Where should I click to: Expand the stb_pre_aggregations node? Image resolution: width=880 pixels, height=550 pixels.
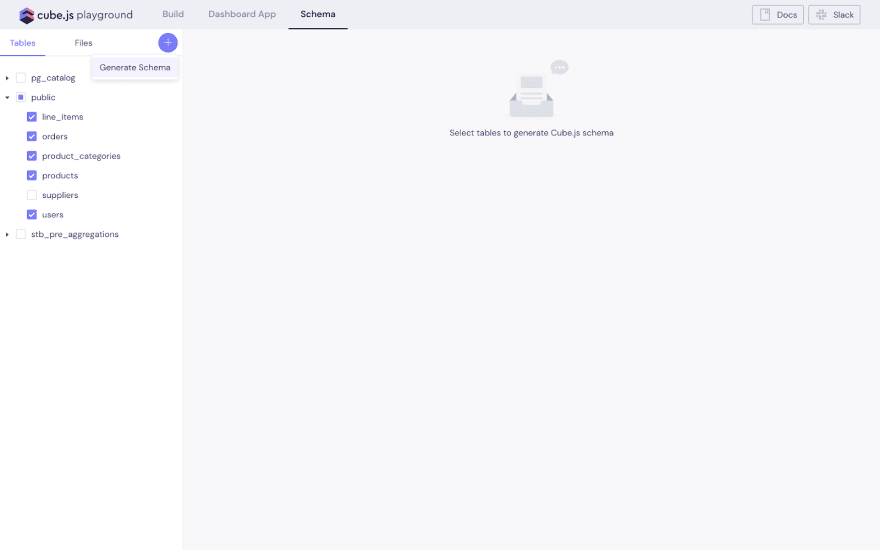click(7, 235)
